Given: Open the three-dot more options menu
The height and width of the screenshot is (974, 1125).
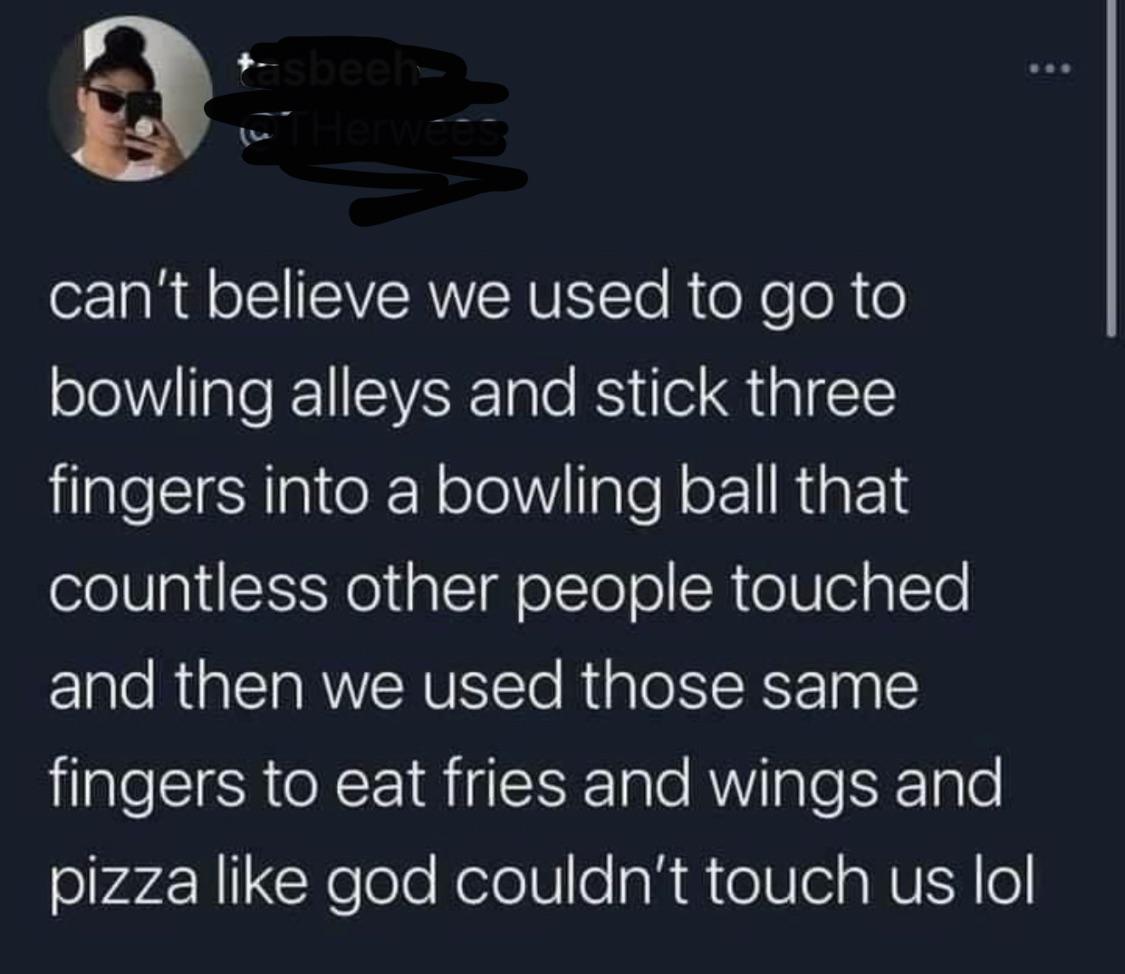Looking at the screenshot, I should (1049, 70).
